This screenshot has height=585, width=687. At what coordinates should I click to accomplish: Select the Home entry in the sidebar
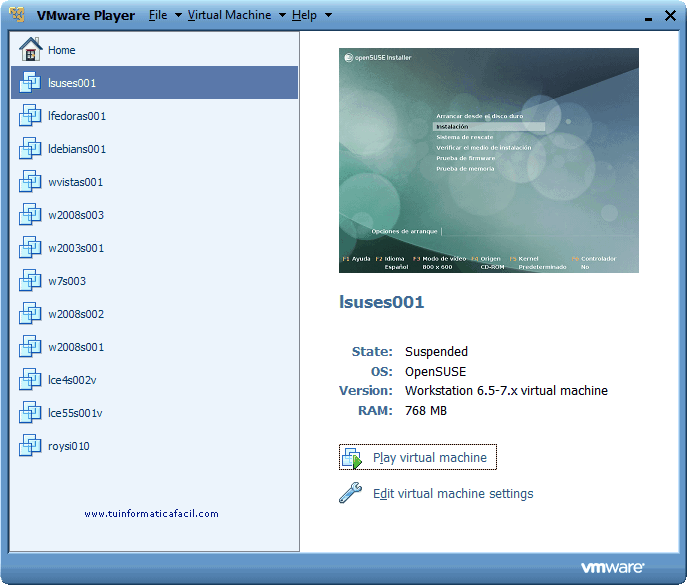tap(154, 50)
